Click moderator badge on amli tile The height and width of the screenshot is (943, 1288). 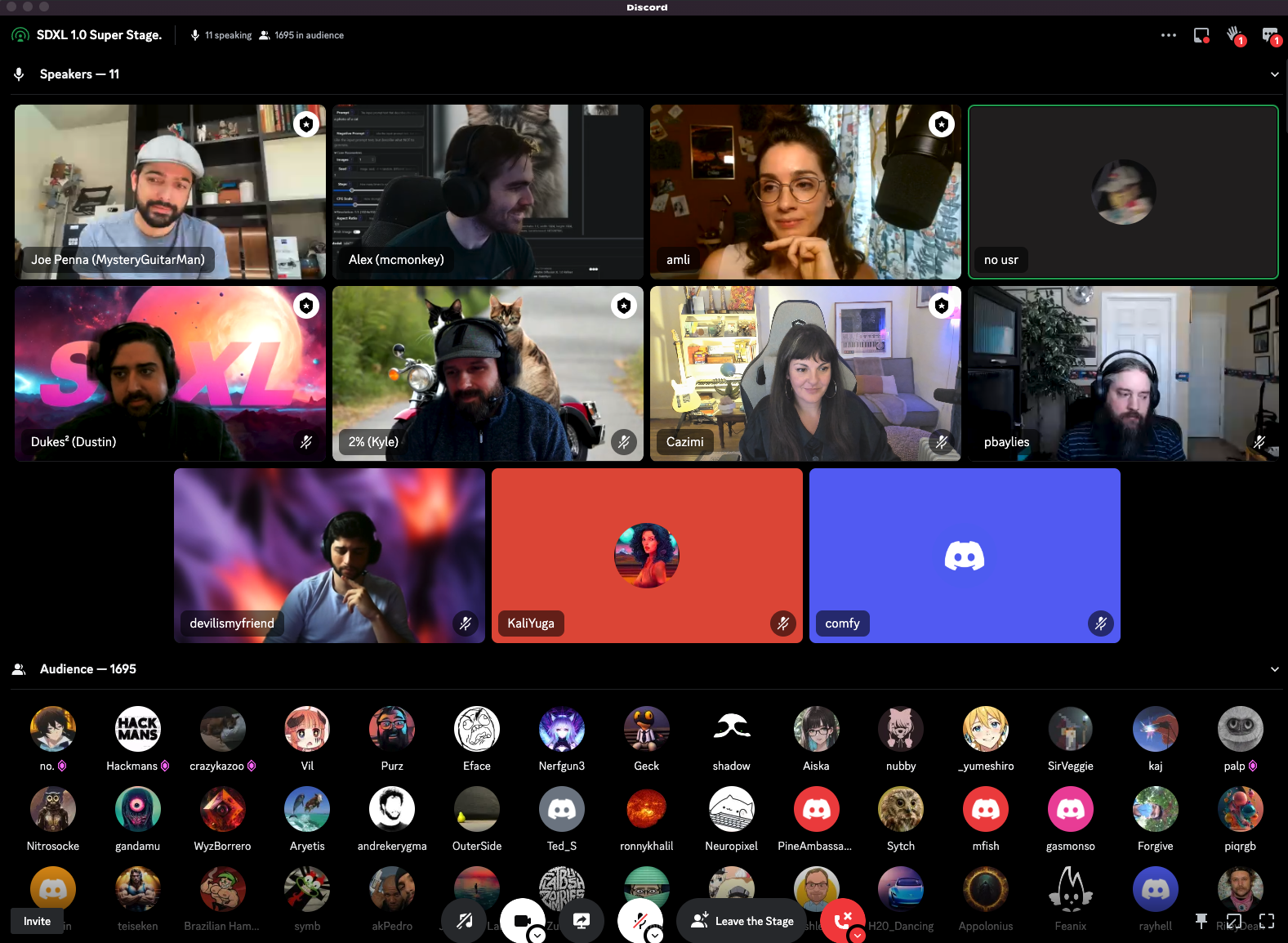tap(942, 124)
